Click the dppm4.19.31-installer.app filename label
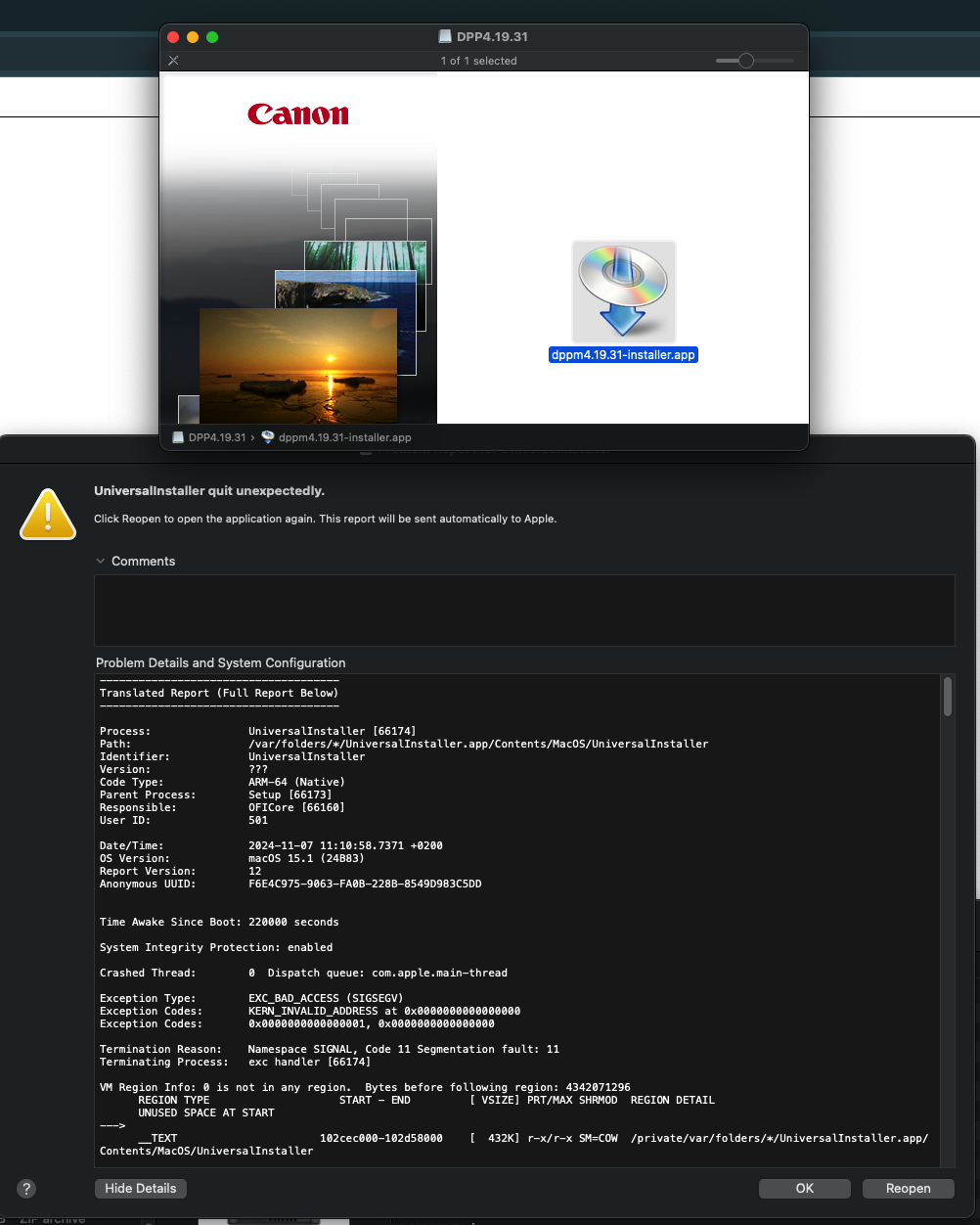Screen dimensions: 980x1225 [623, 355]
